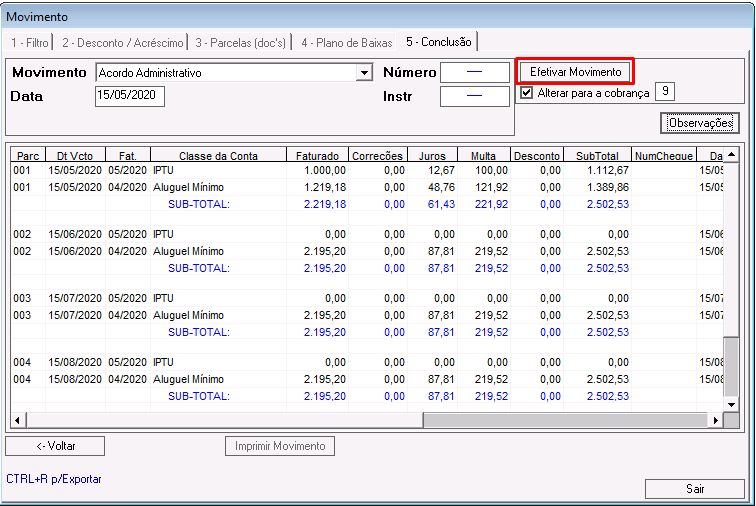The width and height of the screenshot is (756, 506).
Task: Click the Desconto column header
Action: coord(537,156)
